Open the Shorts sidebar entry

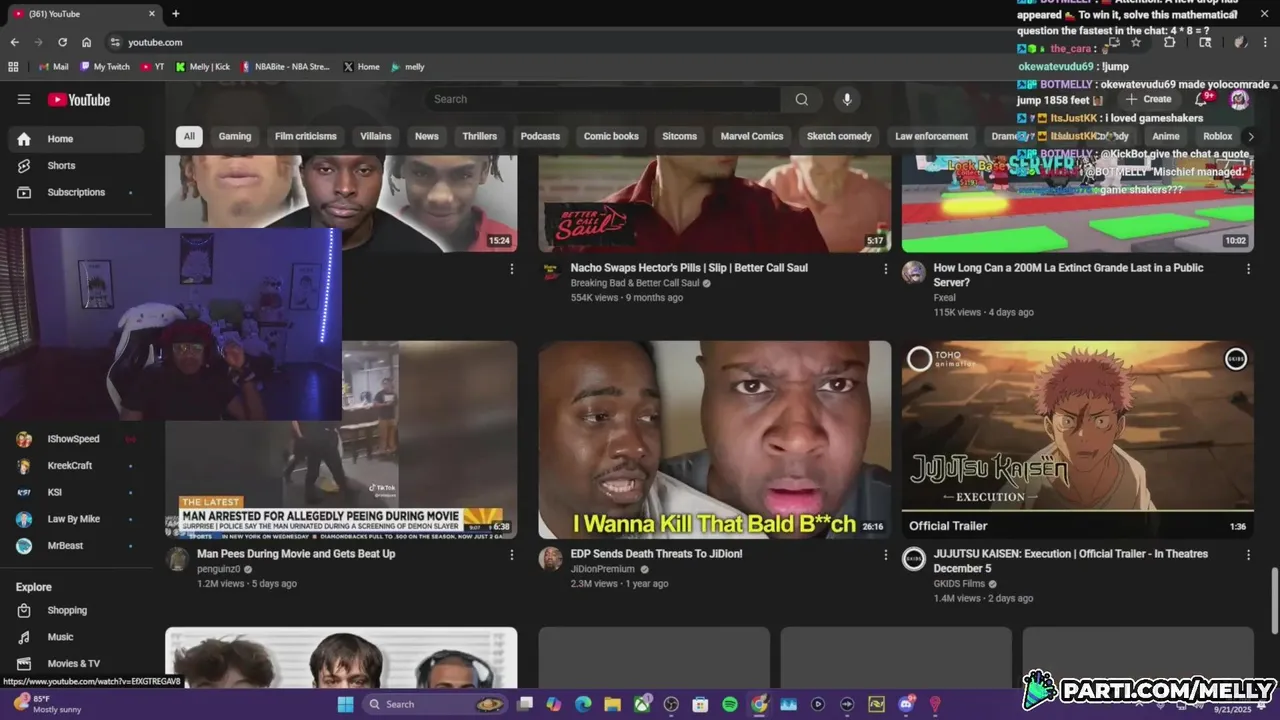coord(75,166)
